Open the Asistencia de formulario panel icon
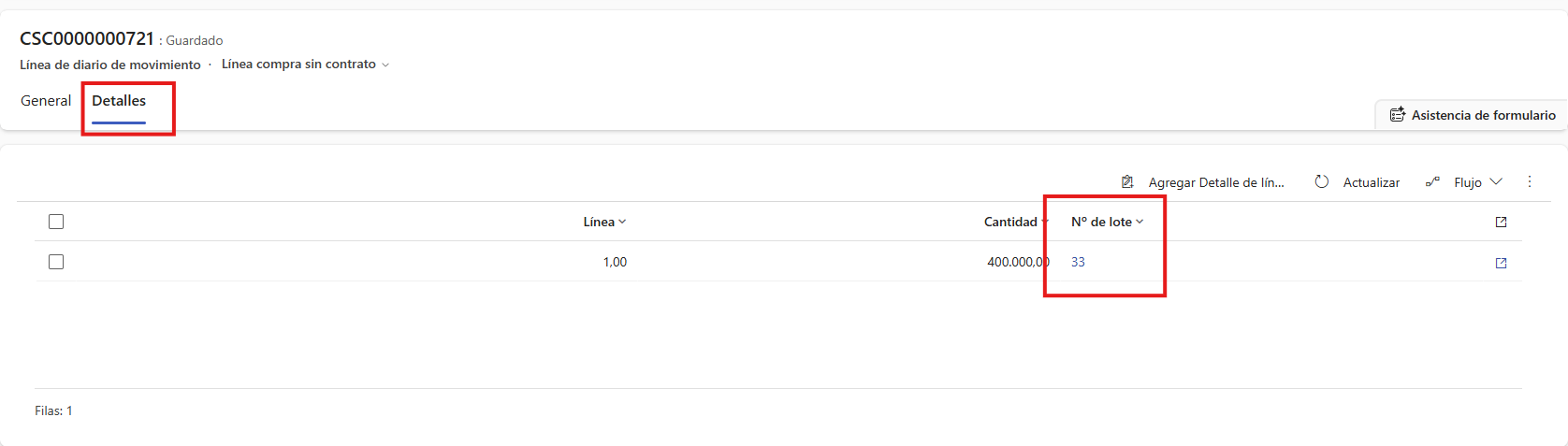 click(x=1398, y=115)
